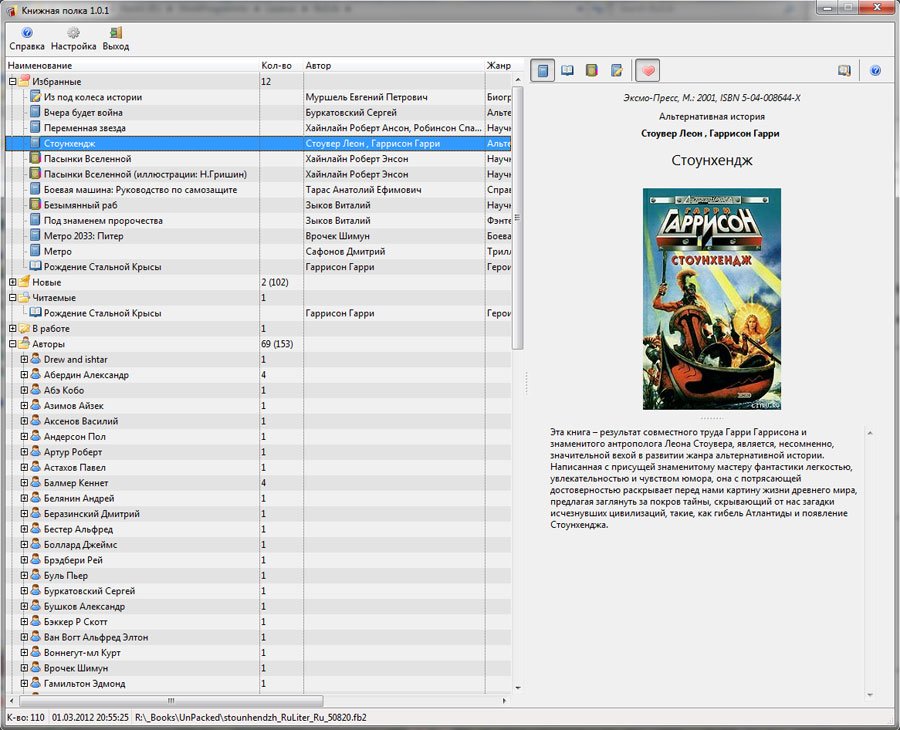Screen dimensions: 900x730
Task: Expand the В работе group
Action: [13, 329]
